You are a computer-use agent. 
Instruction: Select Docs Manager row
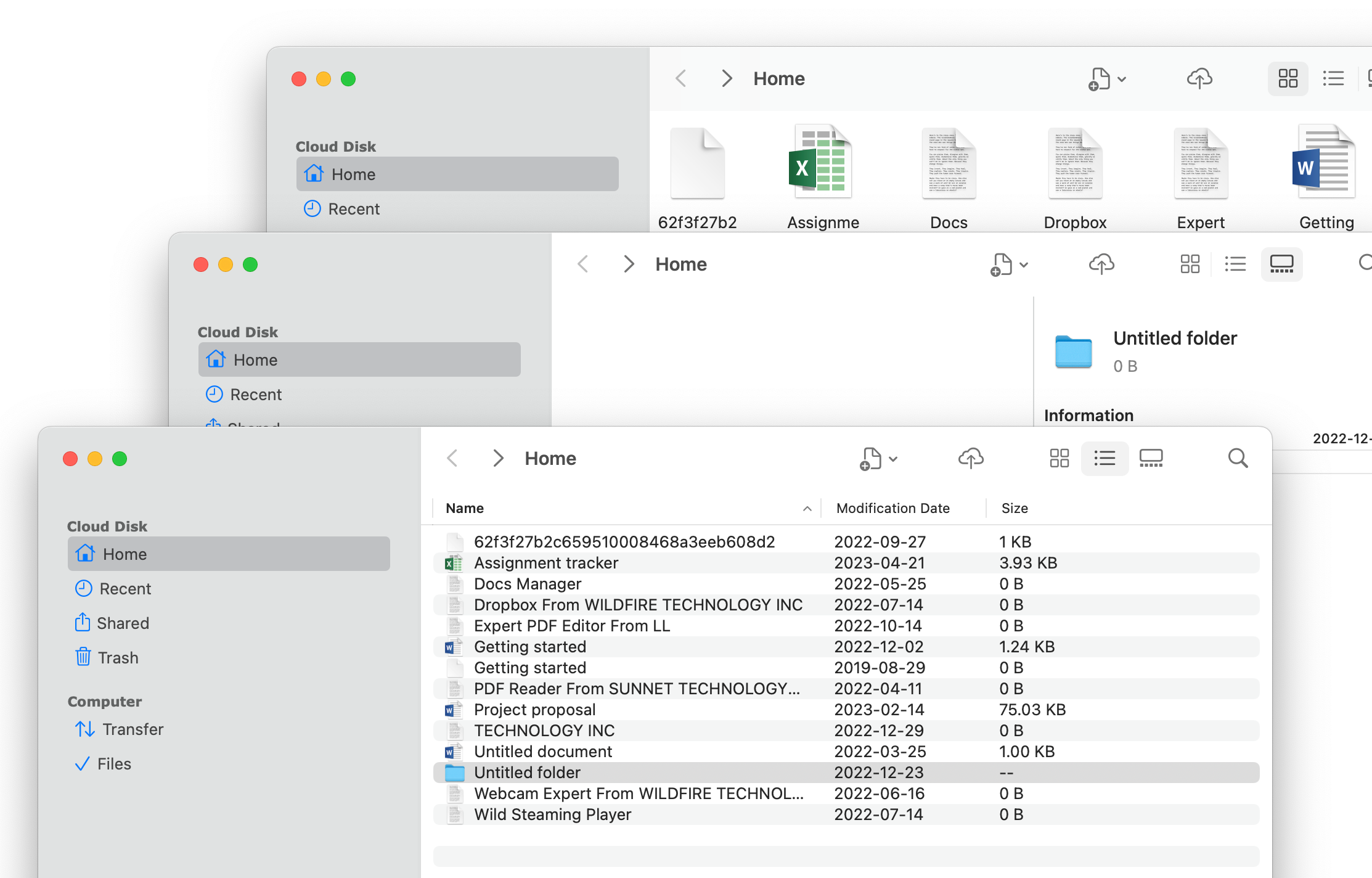846,584
